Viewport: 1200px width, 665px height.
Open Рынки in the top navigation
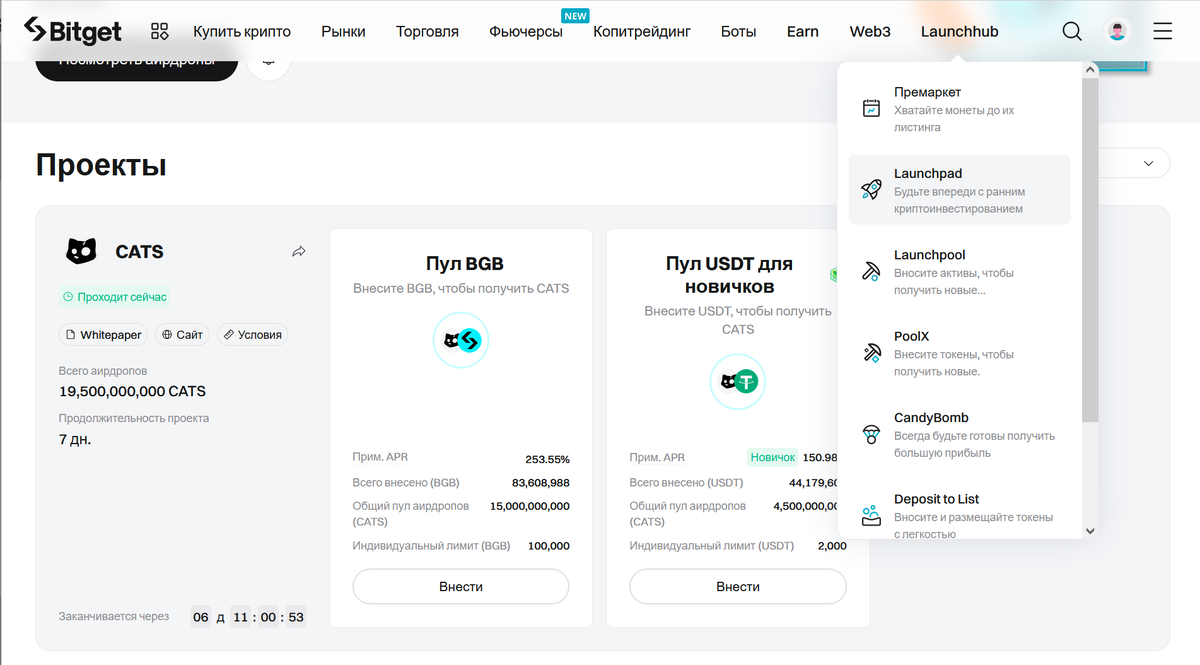click(343, 31)
